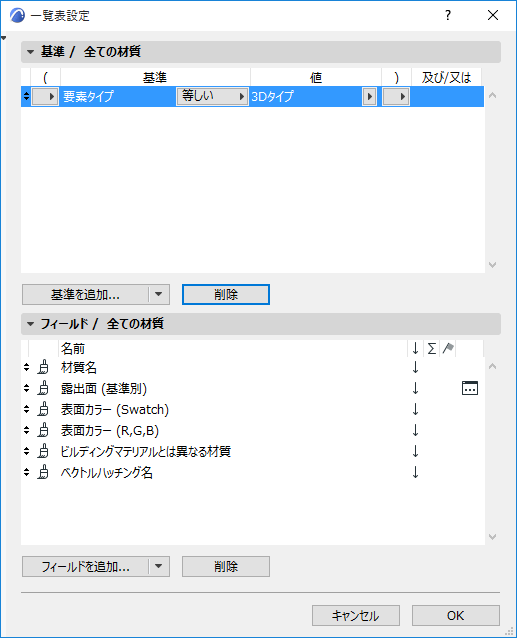Confirm with the OK button
The width and height of the screenshot is (517, 638).
click(x=456, y=615)
